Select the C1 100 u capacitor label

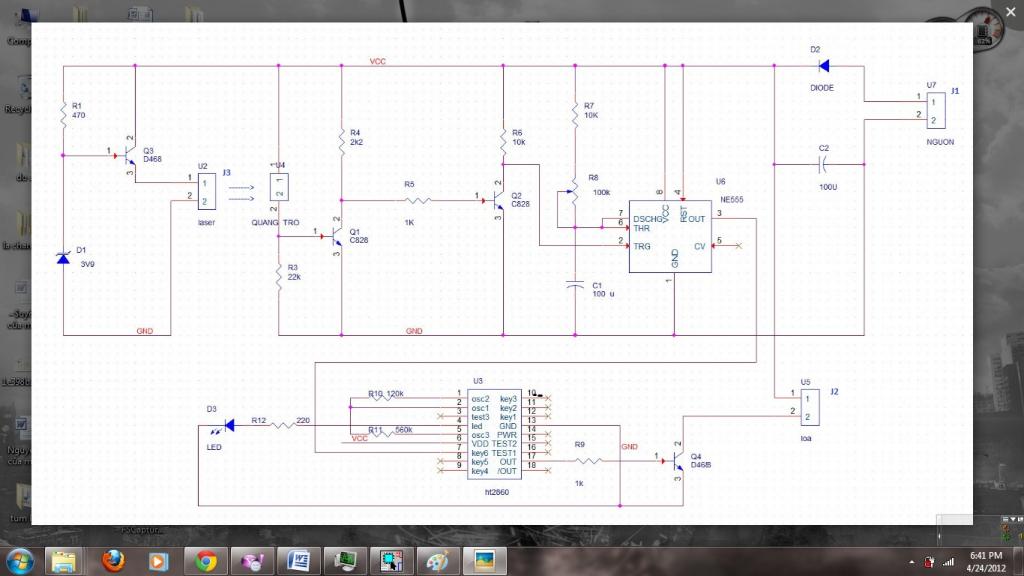click(x=603, y=290)
